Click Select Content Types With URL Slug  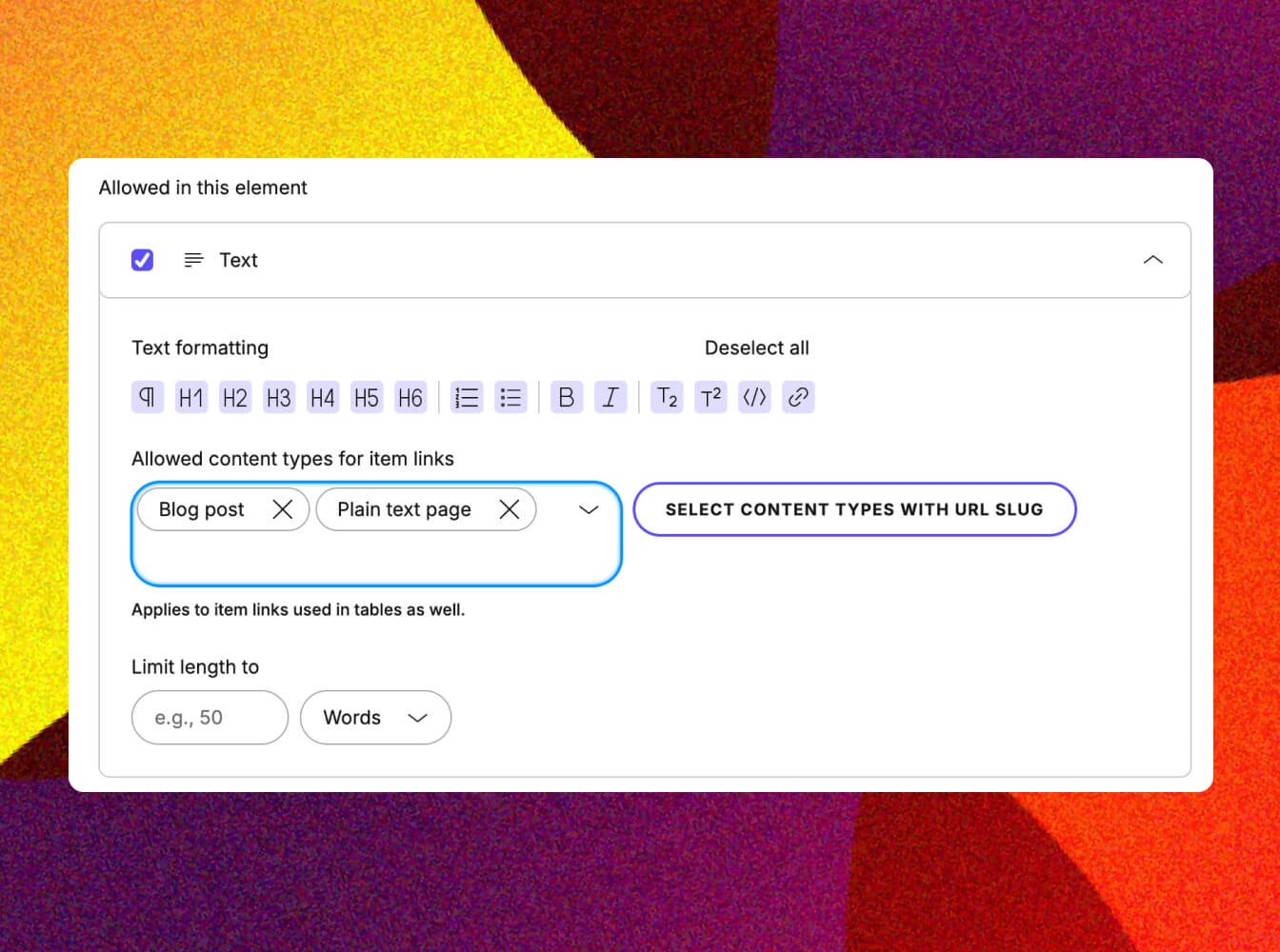tap(854, 509)
